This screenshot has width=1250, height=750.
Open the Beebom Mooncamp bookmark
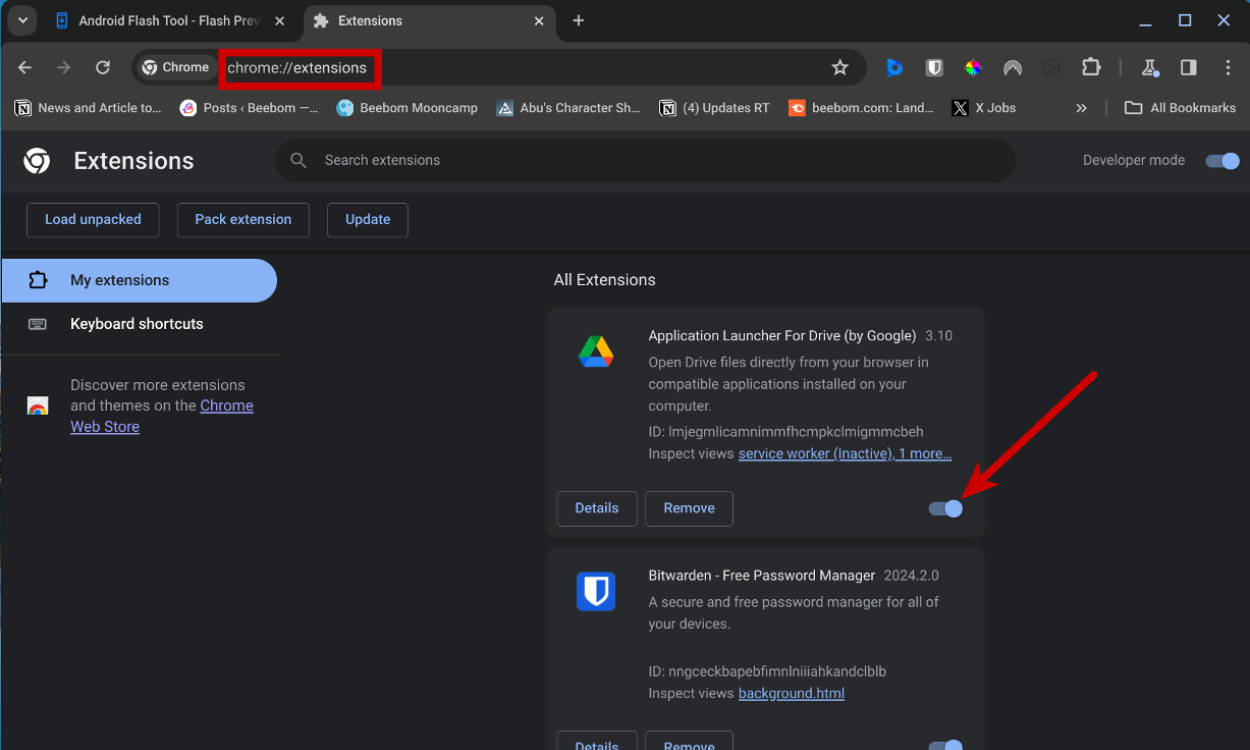407,107
